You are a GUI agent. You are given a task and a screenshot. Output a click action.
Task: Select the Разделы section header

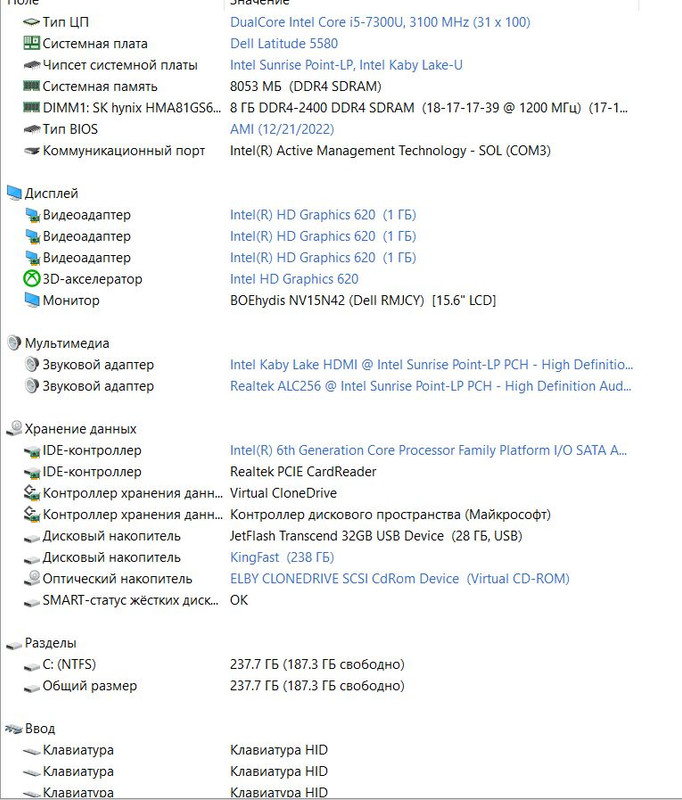tap(50, 643)
